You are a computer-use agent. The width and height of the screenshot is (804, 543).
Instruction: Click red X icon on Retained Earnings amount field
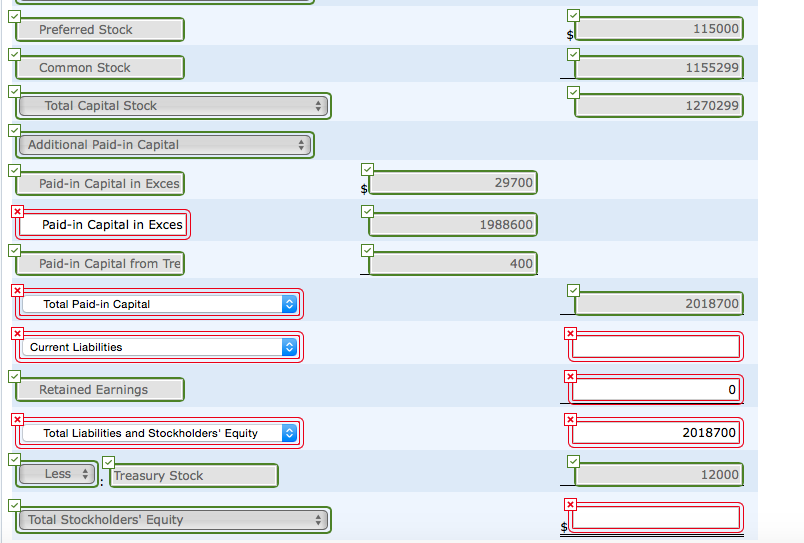coord(570,377)
